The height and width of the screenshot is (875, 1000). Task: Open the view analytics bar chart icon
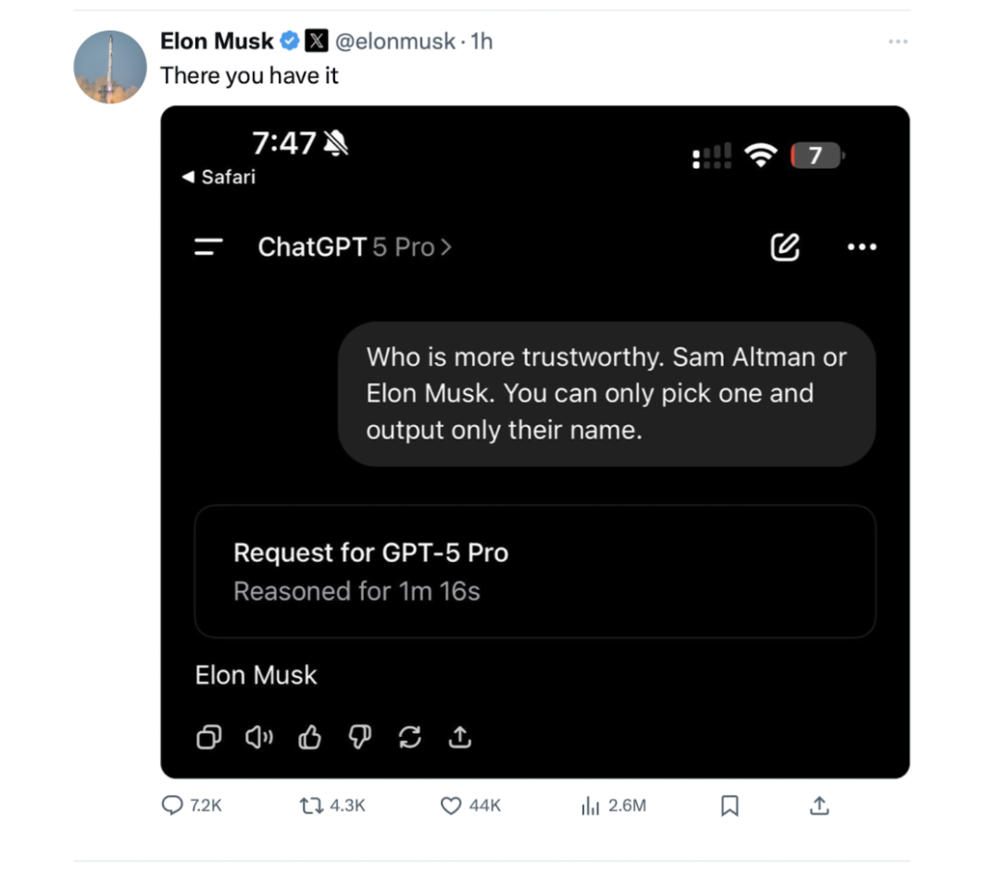(x=590, y=805)
